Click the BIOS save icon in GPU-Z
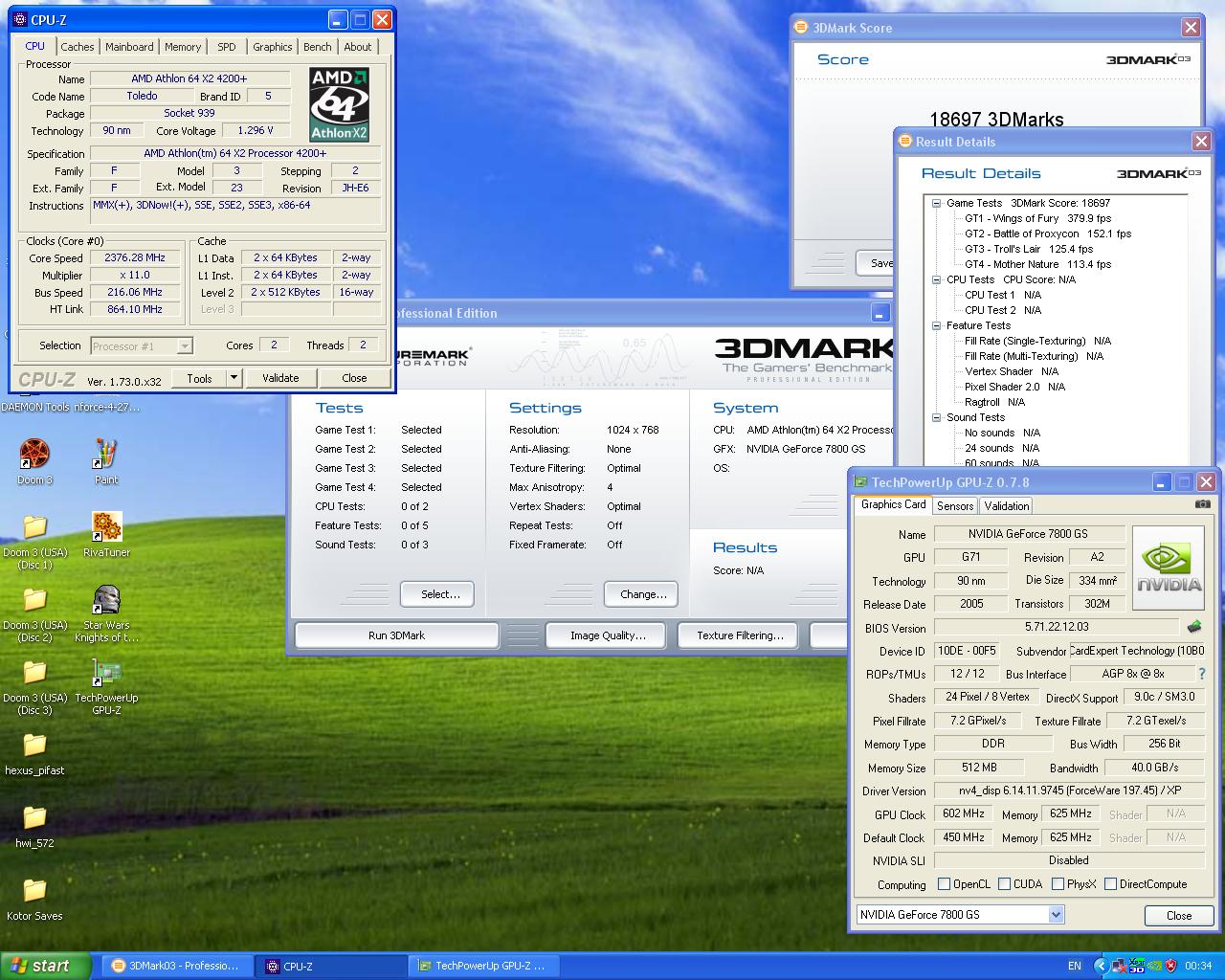Screen dimensions: 1225x980 1194,627
